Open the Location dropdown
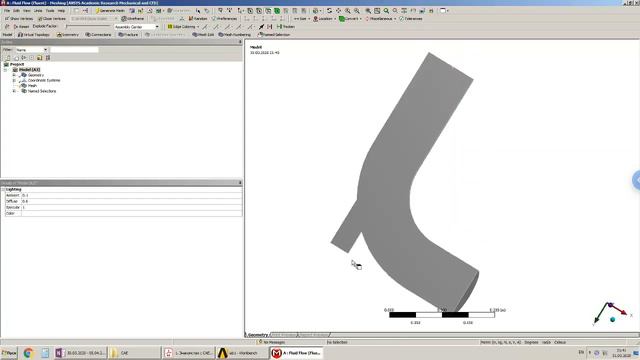 click(x=324, y=19)
